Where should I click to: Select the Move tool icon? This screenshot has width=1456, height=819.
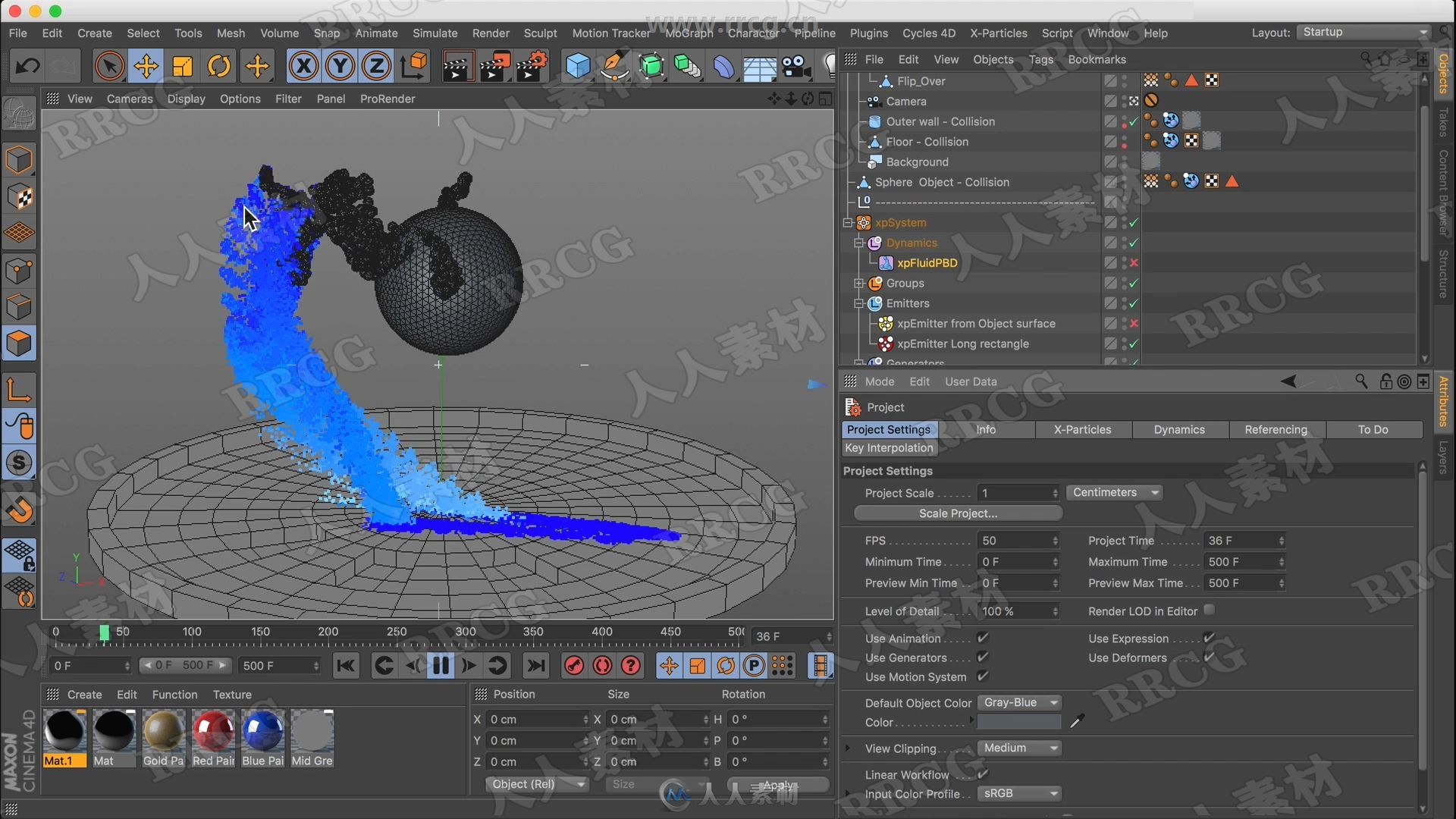145,66
